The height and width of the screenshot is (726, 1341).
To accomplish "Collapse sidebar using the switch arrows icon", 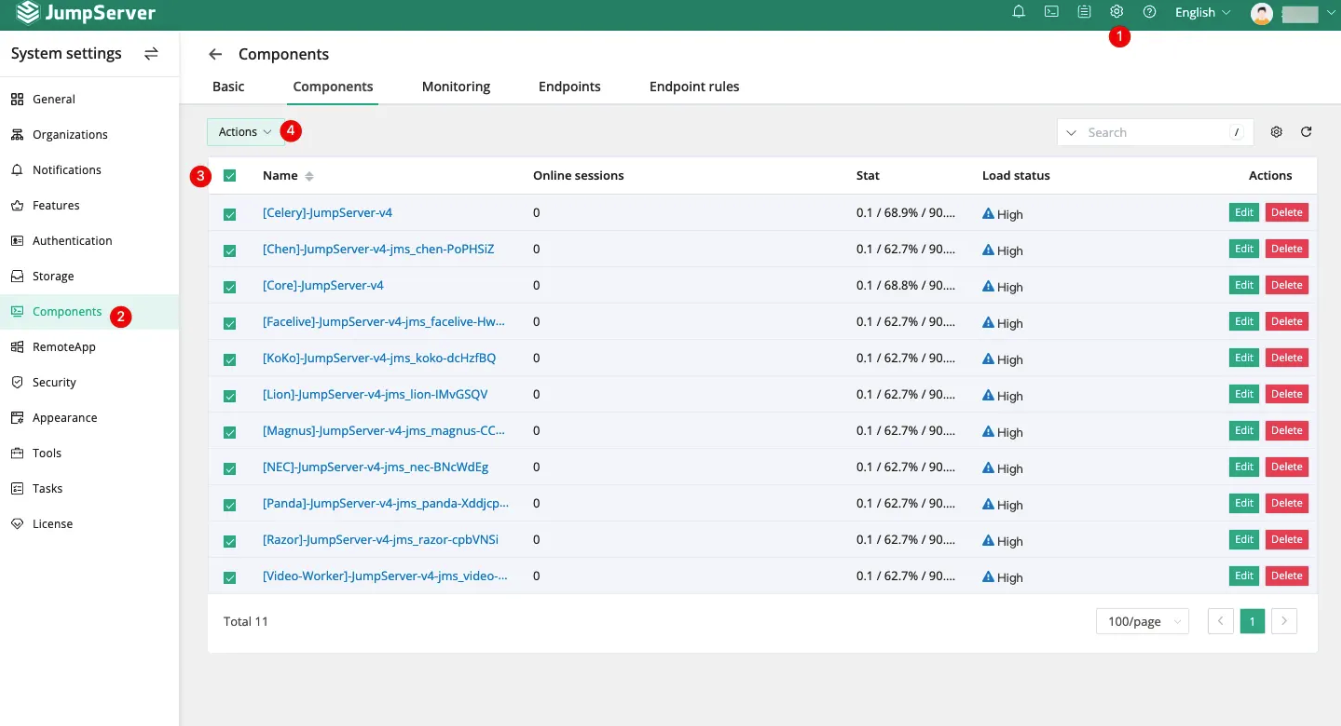I will 151,54.
